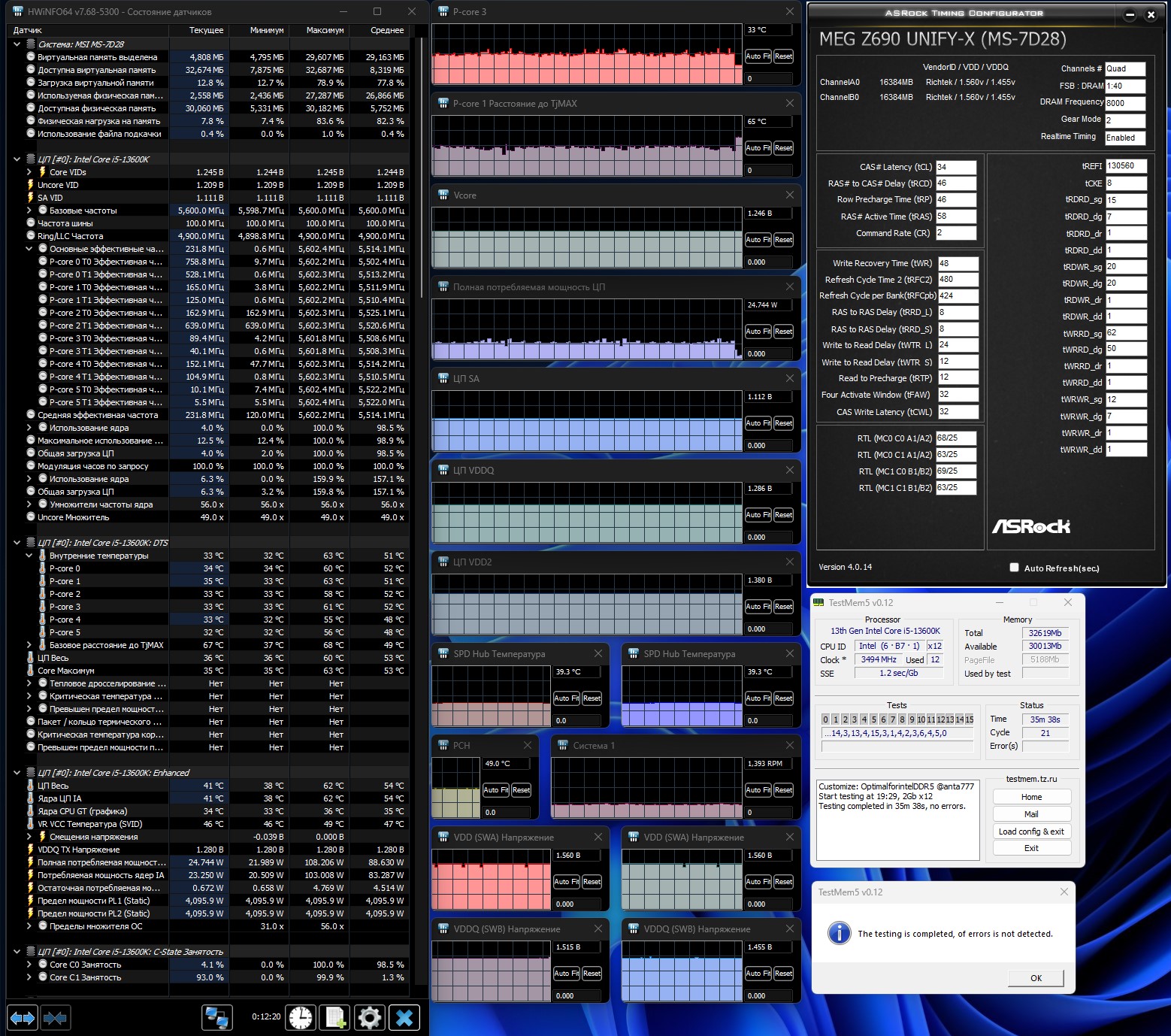Click the CAS# Latency (tCL) value field
The width and height of the screenshot is (1171, 1036).
point(955,167)
